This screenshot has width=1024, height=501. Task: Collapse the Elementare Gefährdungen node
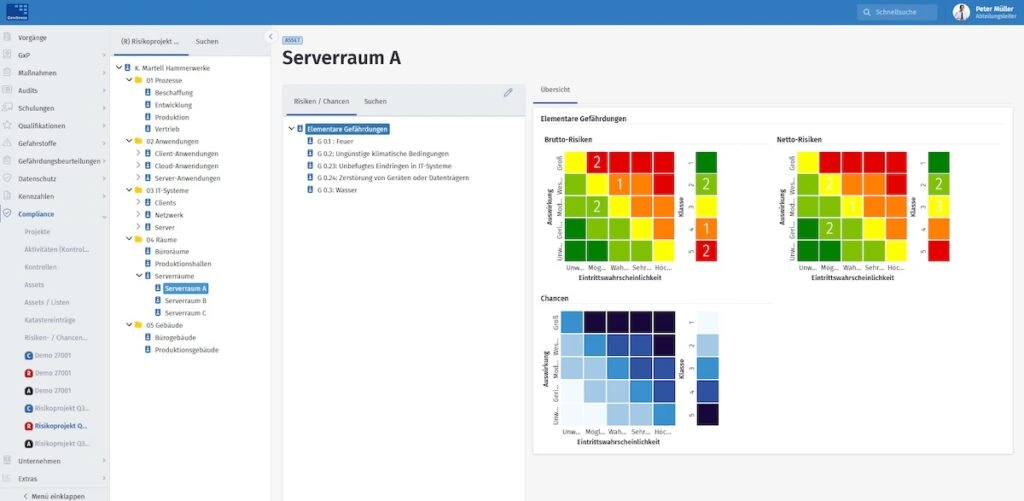(x=291, y=129)
